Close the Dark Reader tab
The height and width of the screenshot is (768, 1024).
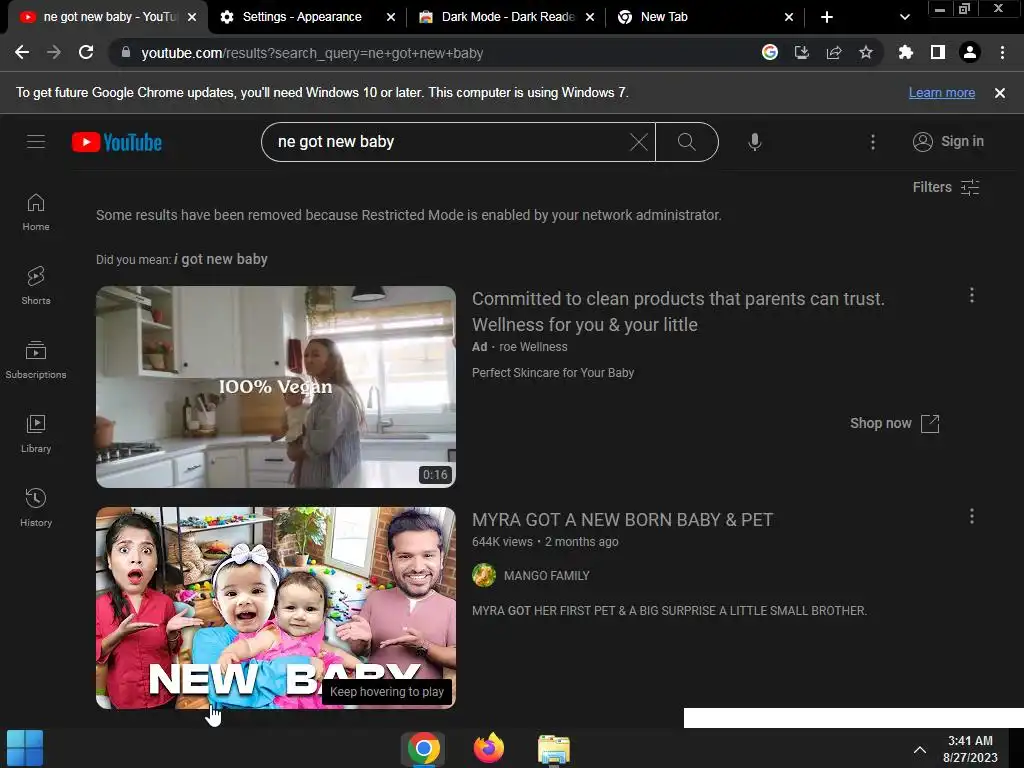[x=590, y=17]
